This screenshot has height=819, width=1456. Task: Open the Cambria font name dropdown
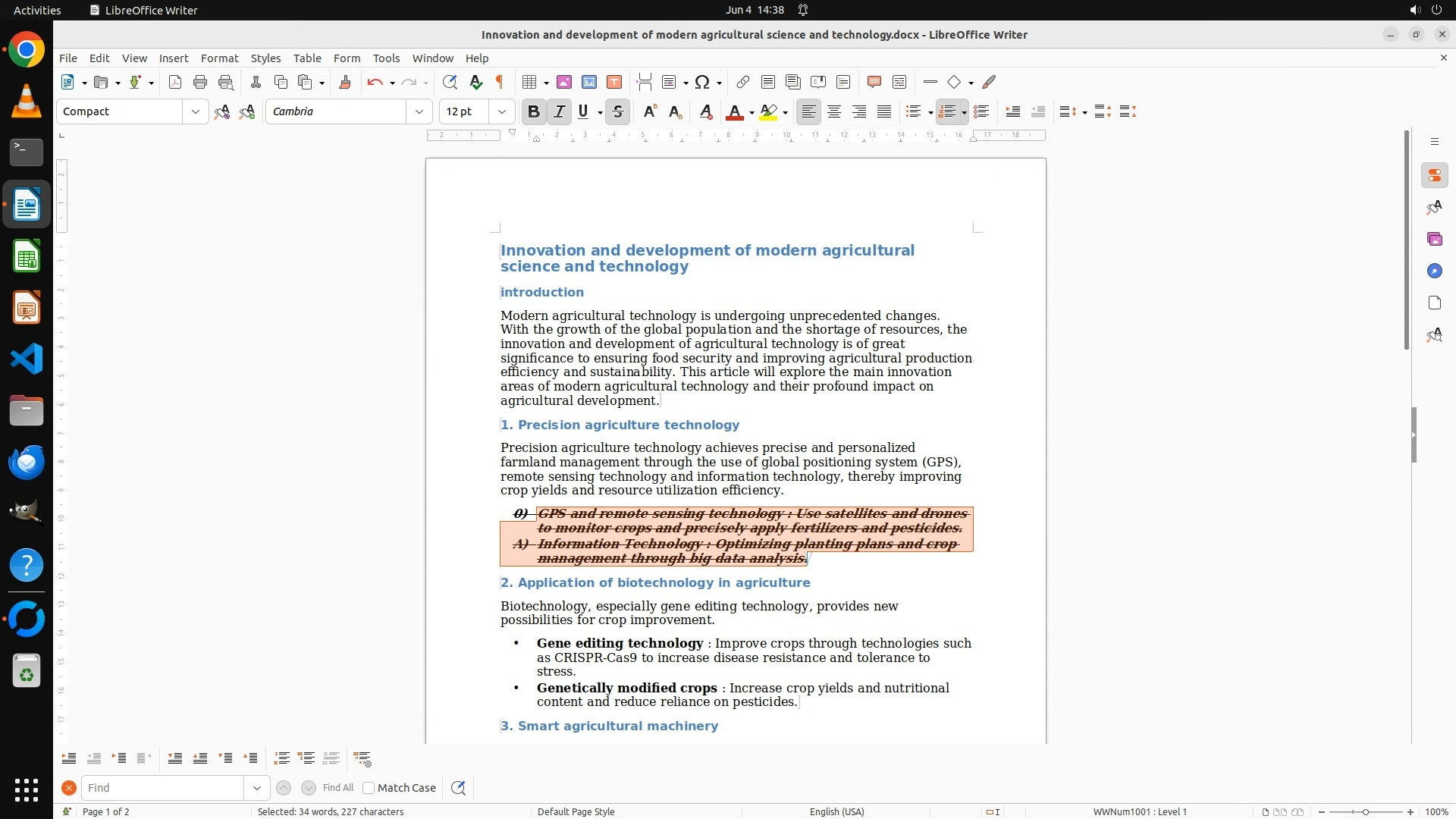tap(419, 111)
